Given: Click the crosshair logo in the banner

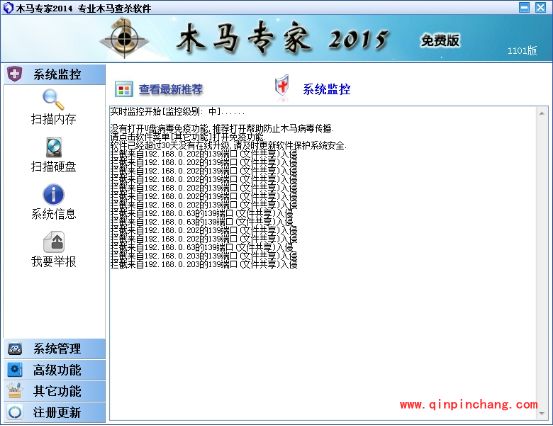Looking at the screenshot, I should pos(124,38).
